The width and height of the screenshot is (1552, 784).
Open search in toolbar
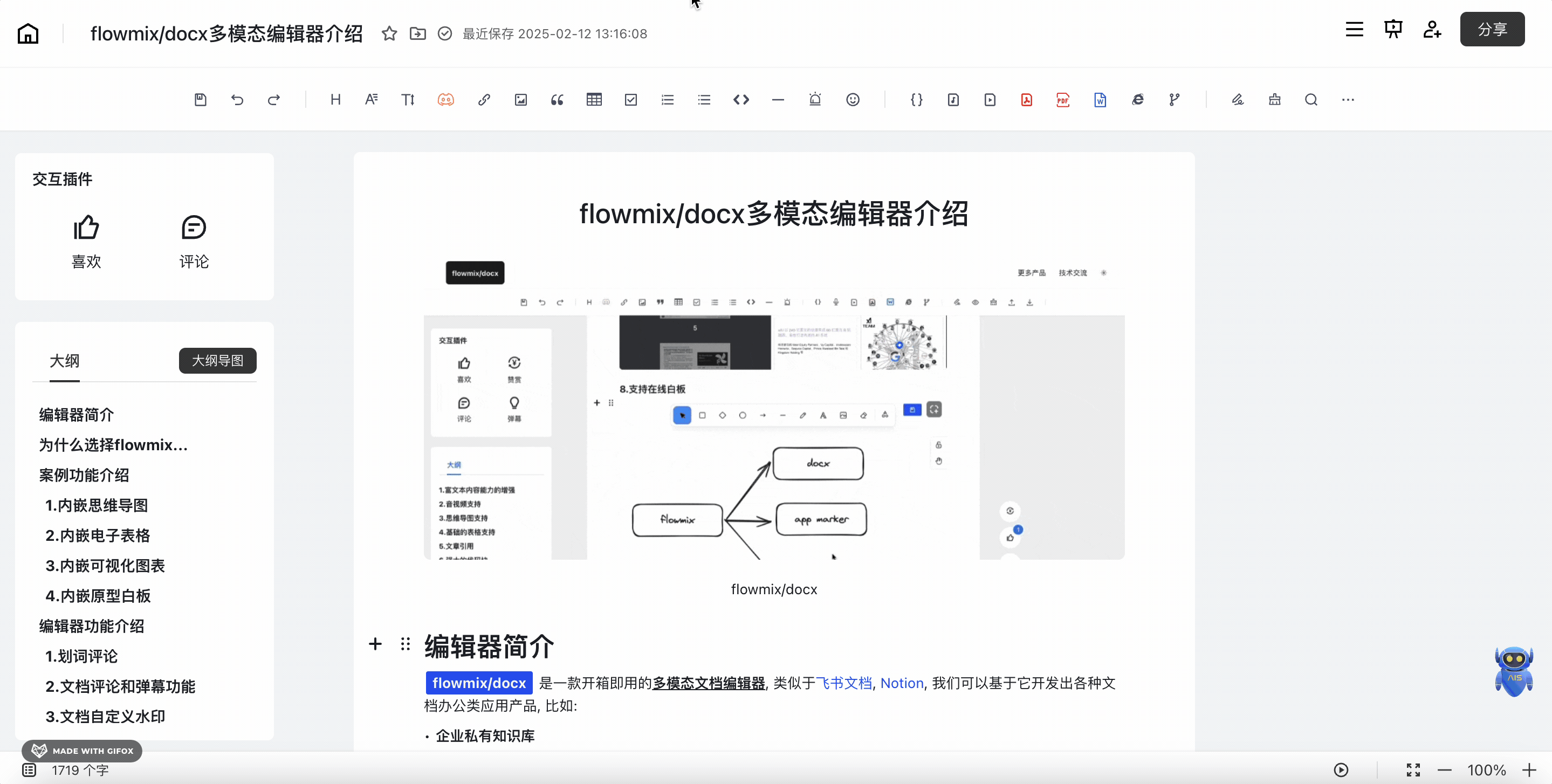pyautogui.click(x=1311, y=99)
